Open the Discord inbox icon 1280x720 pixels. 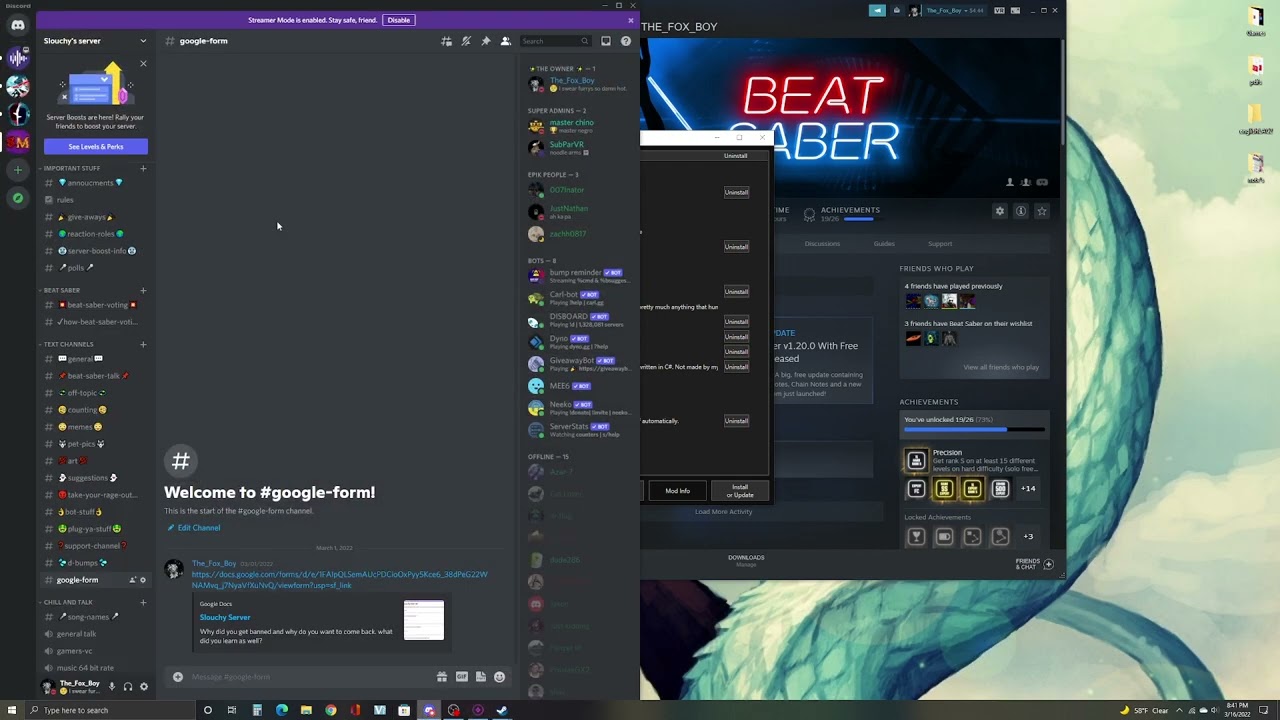click(606, 41)
